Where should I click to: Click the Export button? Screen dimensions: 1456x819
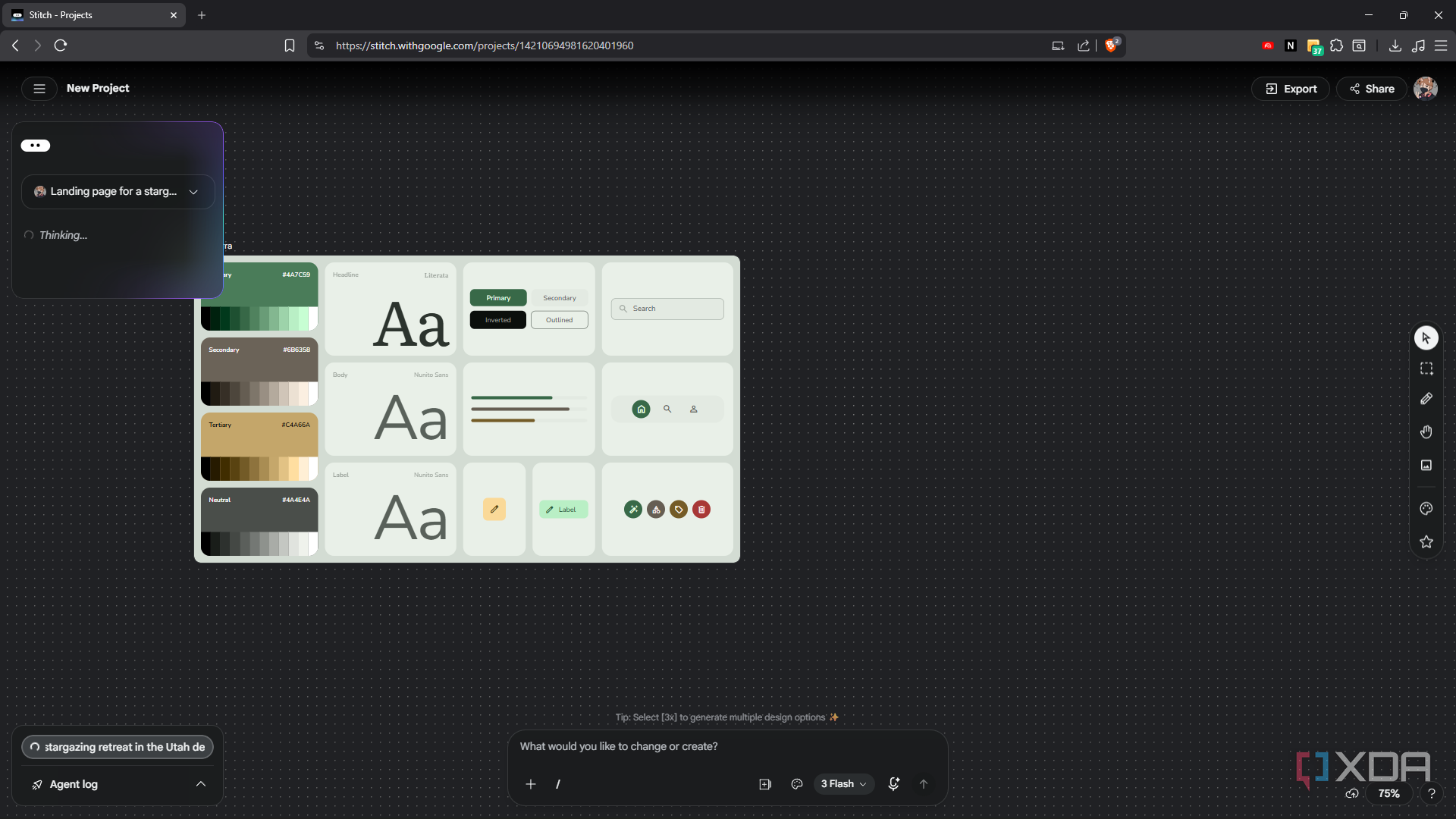(1291, 89)
